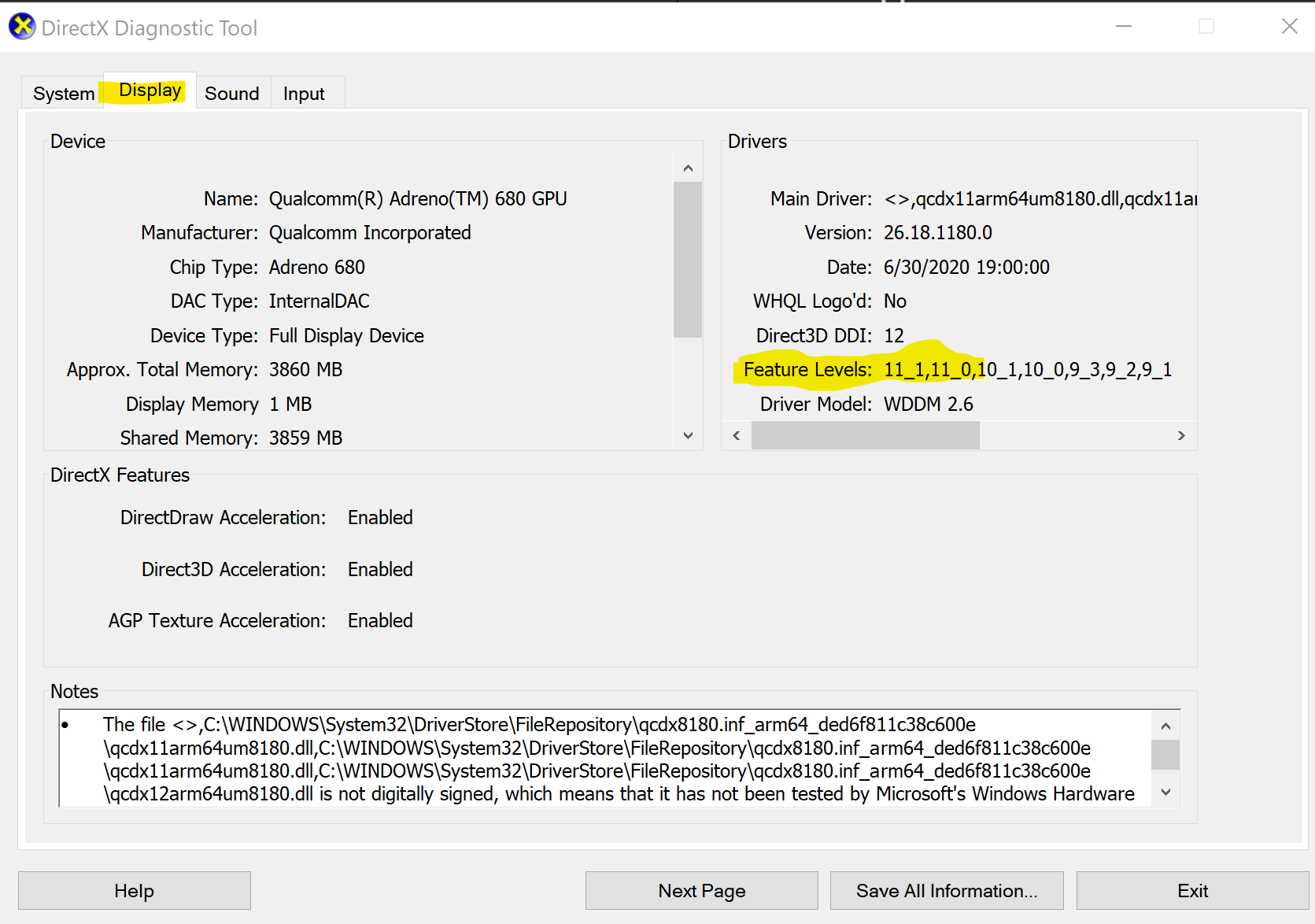The image size is (1315, 924).
Task: Select the Display tab
Action: click(x=150, y=91)
